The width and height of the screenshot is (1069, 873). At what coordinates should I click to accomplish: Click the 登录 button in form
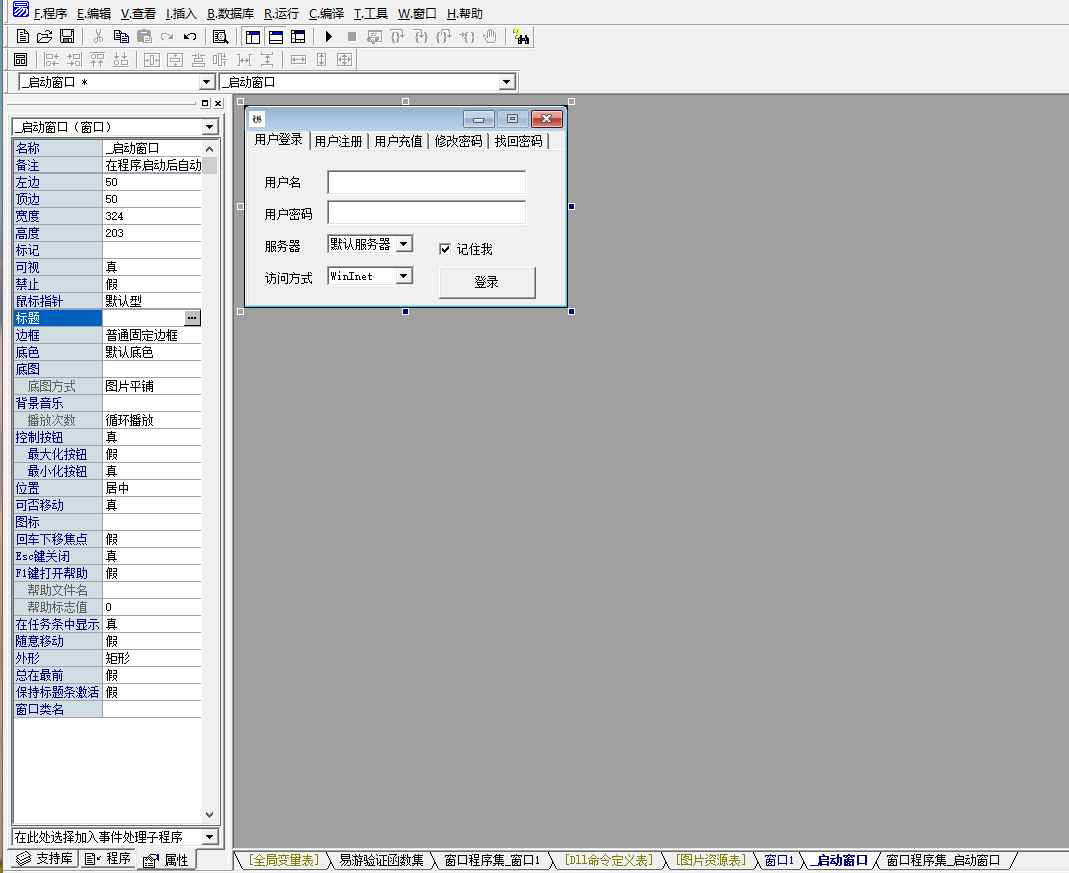pyautogui.click(x=487, y=282)
